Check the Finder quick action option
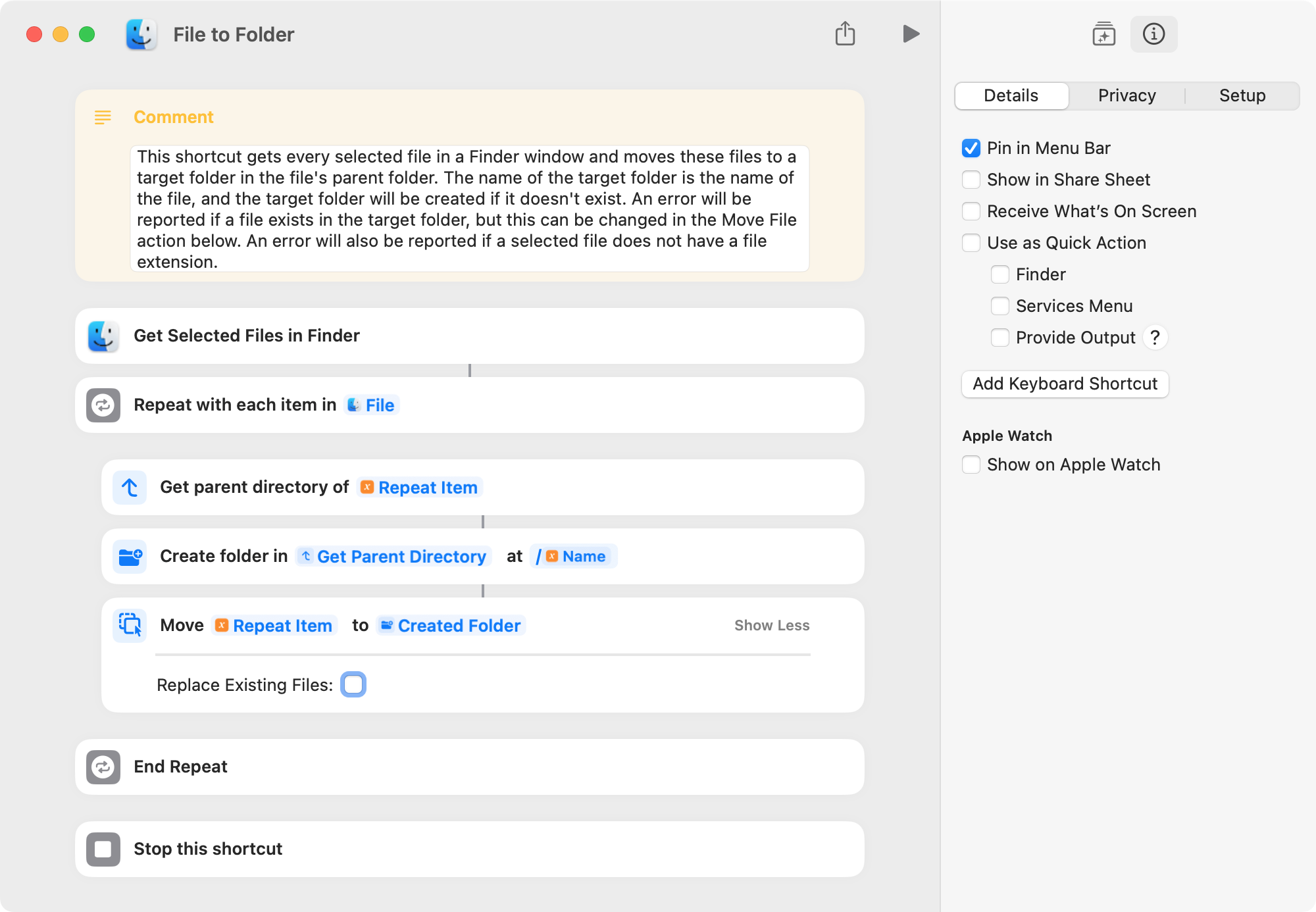 click(x=1000, y=274)
